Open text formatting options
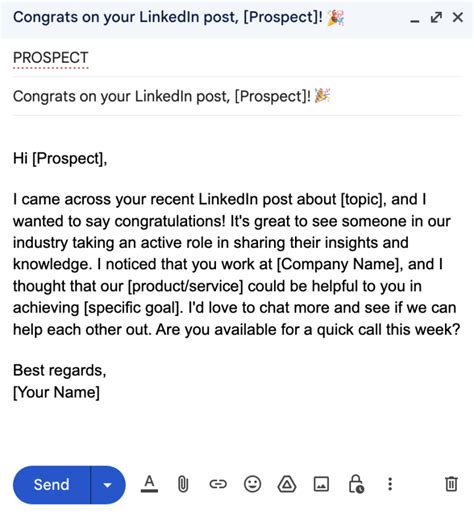This screenshot has height=514, width=474. click(x=149, y=484)
